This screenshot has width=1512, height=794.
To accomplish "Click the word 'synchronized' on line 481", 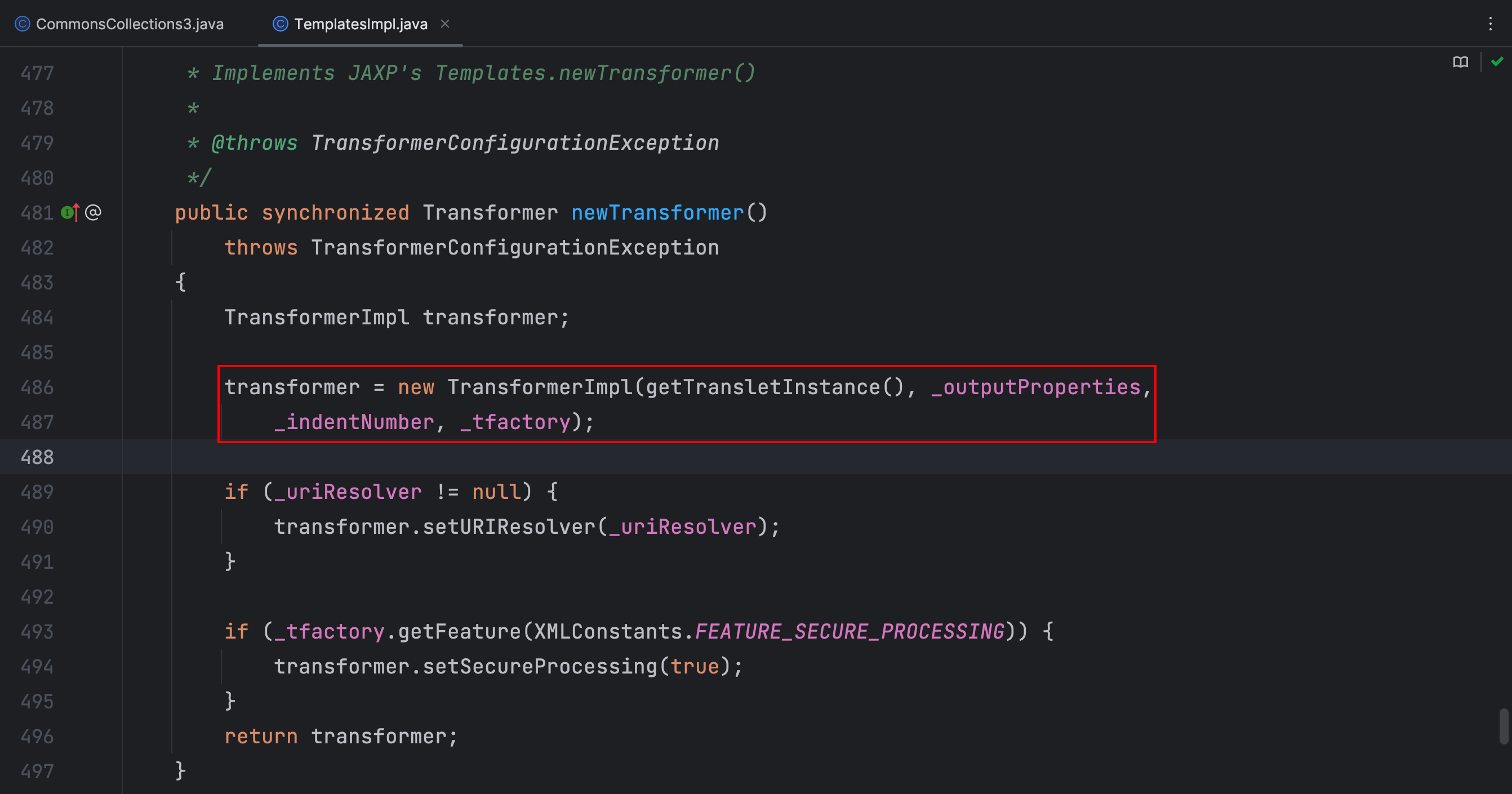I will click(335, 212).
